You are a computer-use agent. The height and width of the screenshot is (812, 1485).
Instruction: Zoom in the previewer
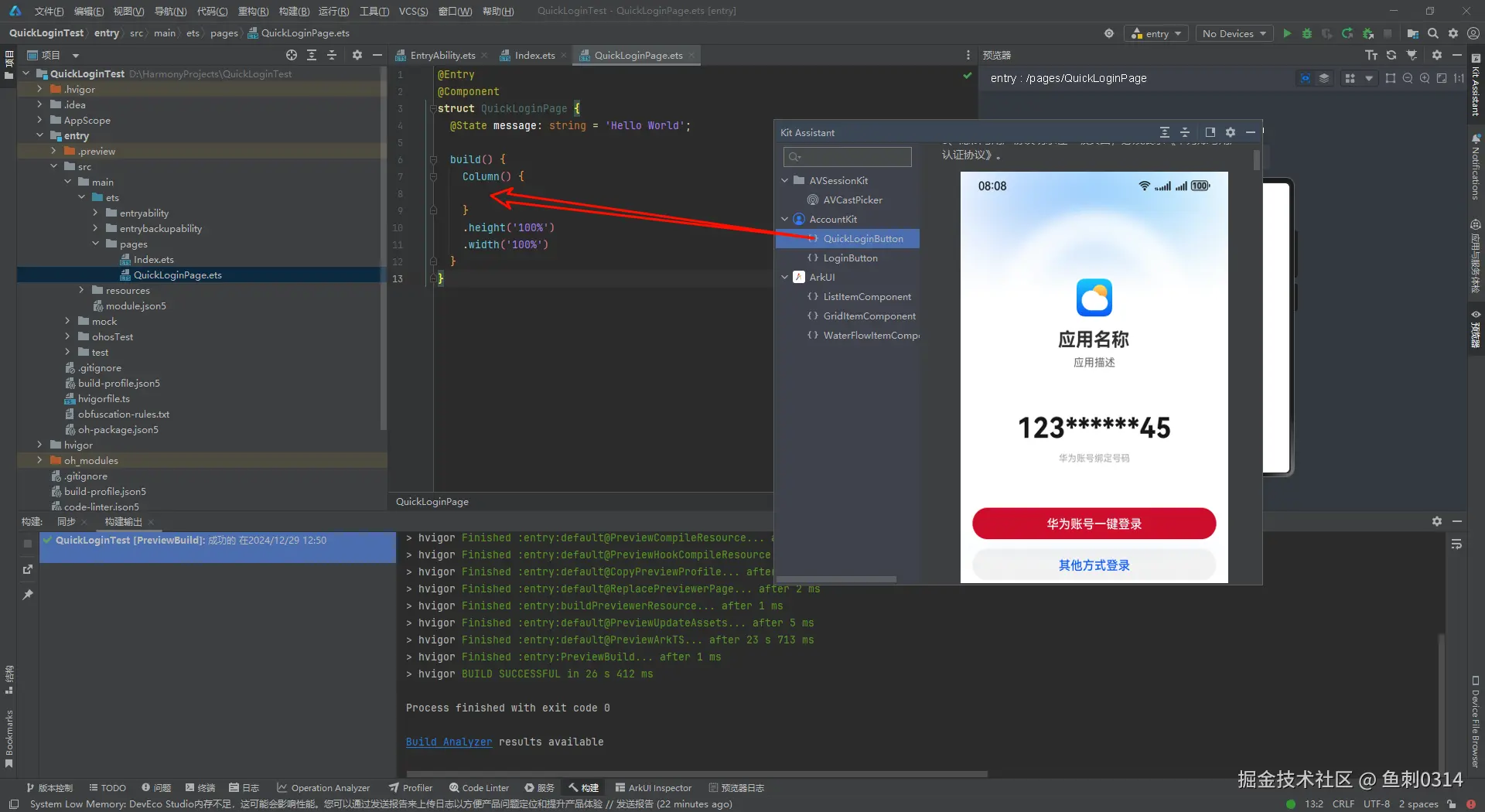(x=1425, y=78)
